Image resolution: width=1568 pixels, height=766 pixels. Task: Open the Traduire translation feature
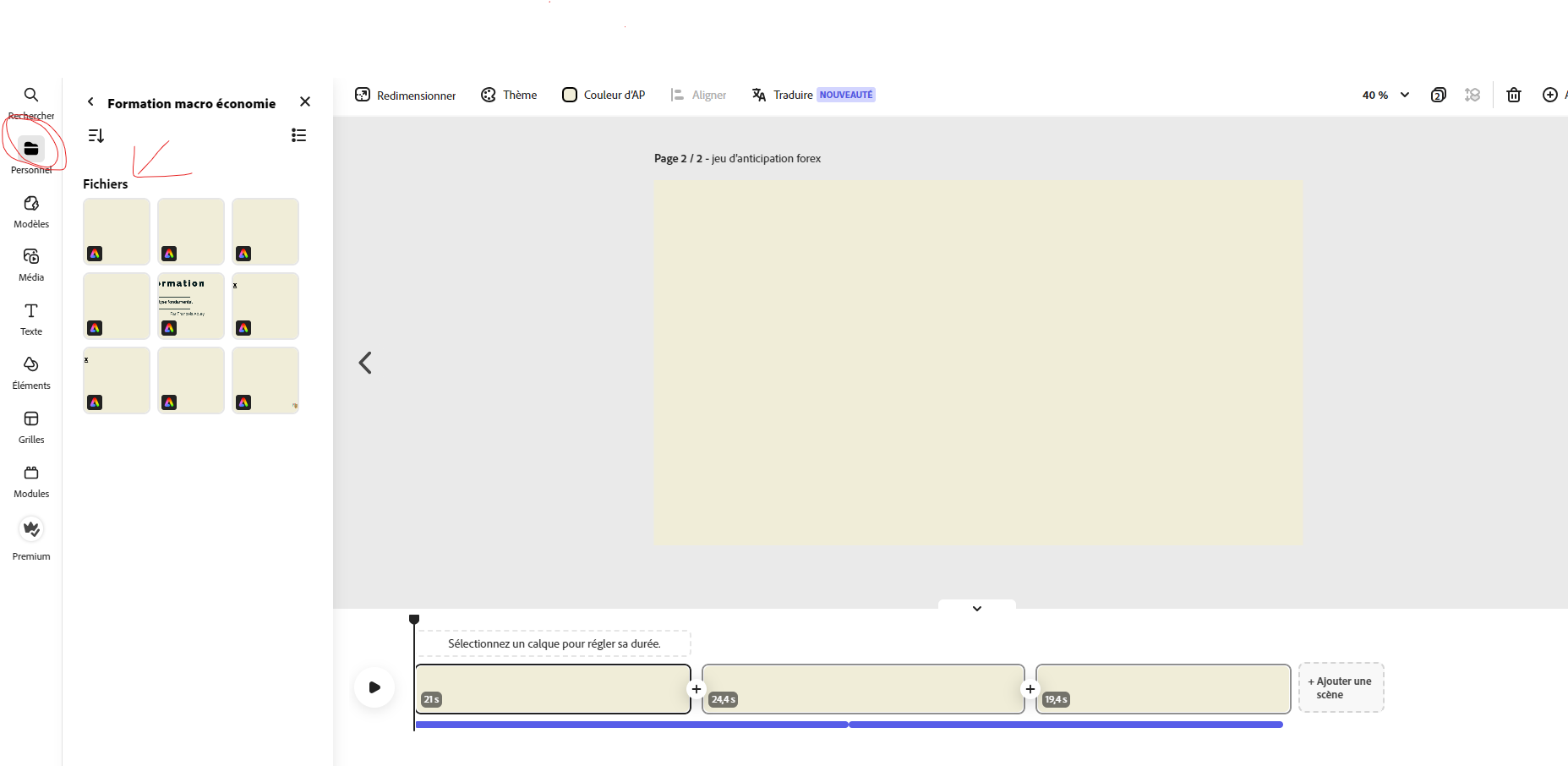click(x=791, y=95)
